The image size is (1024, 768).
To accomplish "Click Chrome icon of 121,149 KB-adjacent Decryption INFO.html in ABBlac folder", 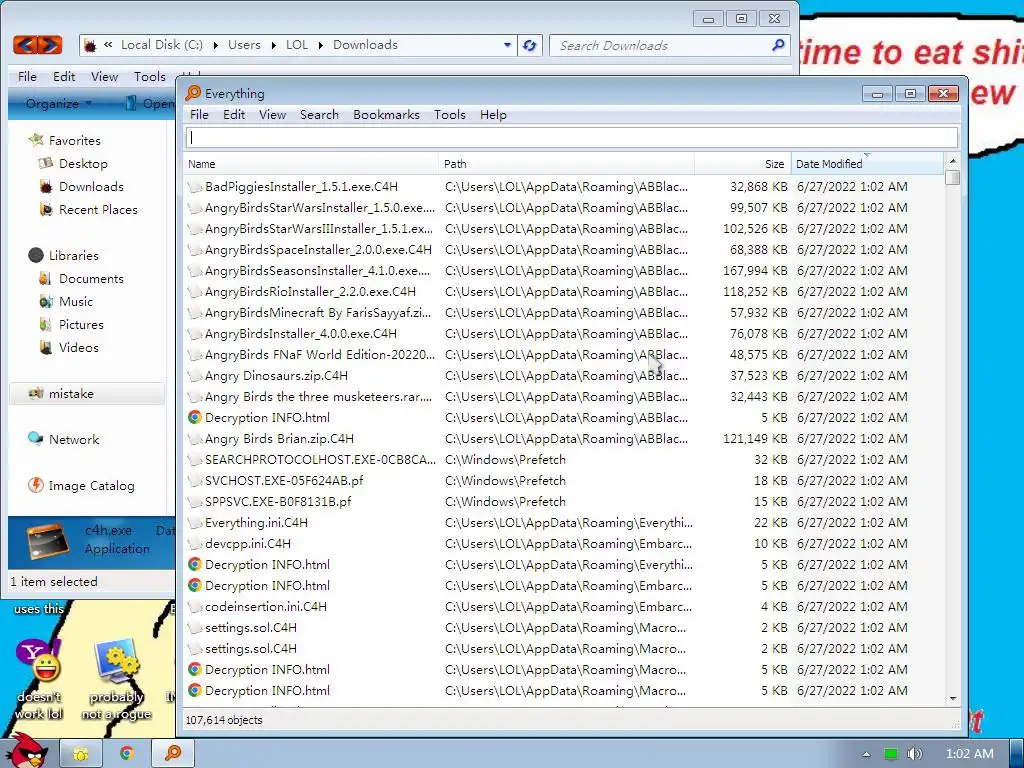I will point(195,417).
